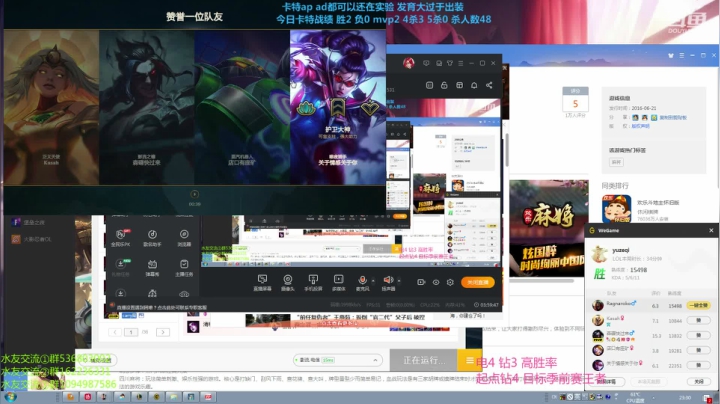720x404 pixels.
Task: Open the menu icon in blue game window
Action: (x=681, y=56)
